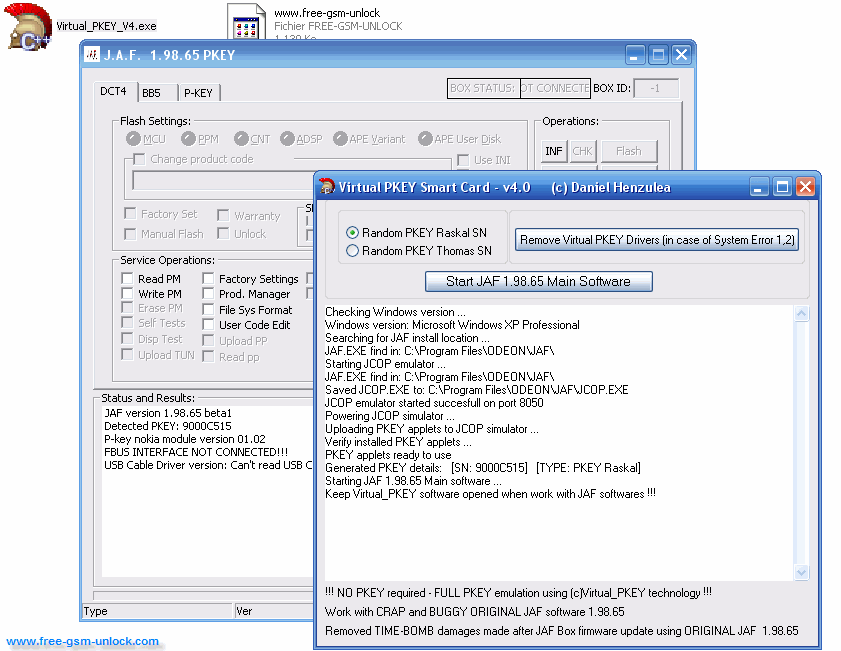Click the CNT flash file button
Image resolution: width=841 pixels, height=651 pixels.
[241, 139]
